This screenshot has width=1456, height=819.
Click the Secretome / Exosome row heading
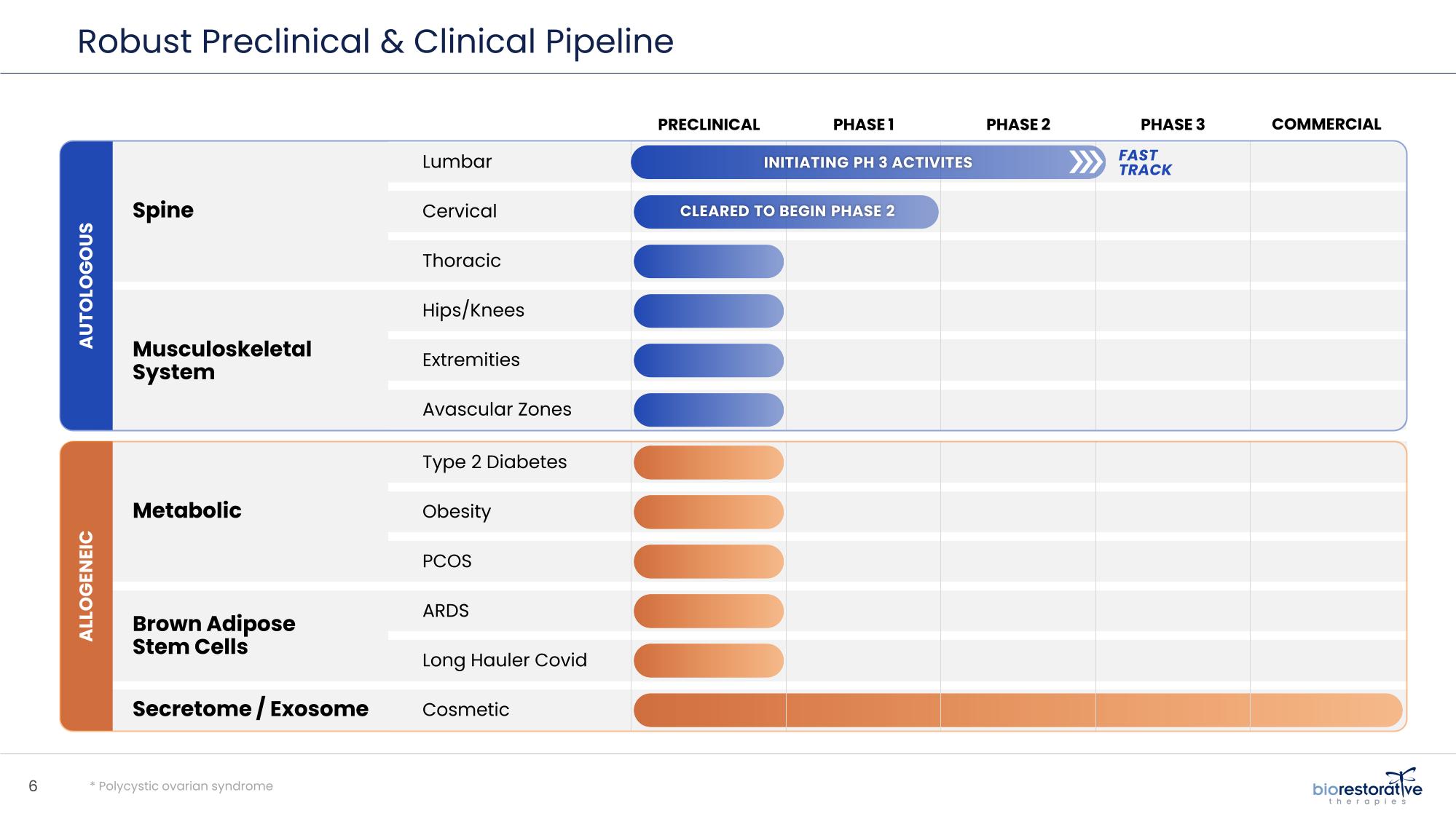pyautogui.click(x=250, y=709)
